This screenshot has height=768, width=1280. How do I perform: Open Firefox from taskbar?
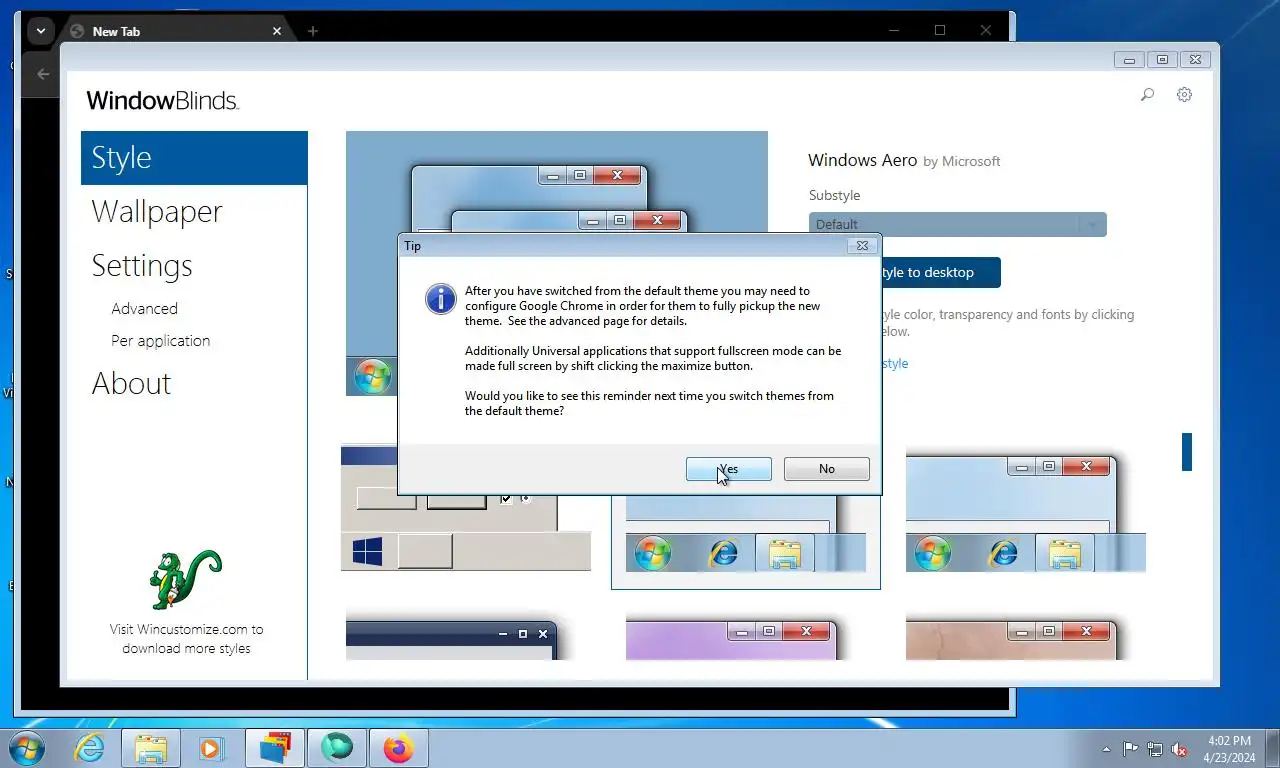[x=399, y=748]
